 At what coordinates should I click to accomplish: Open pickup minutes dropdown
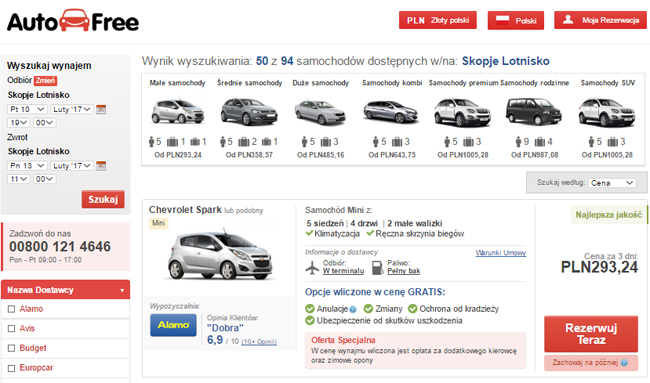point(44,123)
